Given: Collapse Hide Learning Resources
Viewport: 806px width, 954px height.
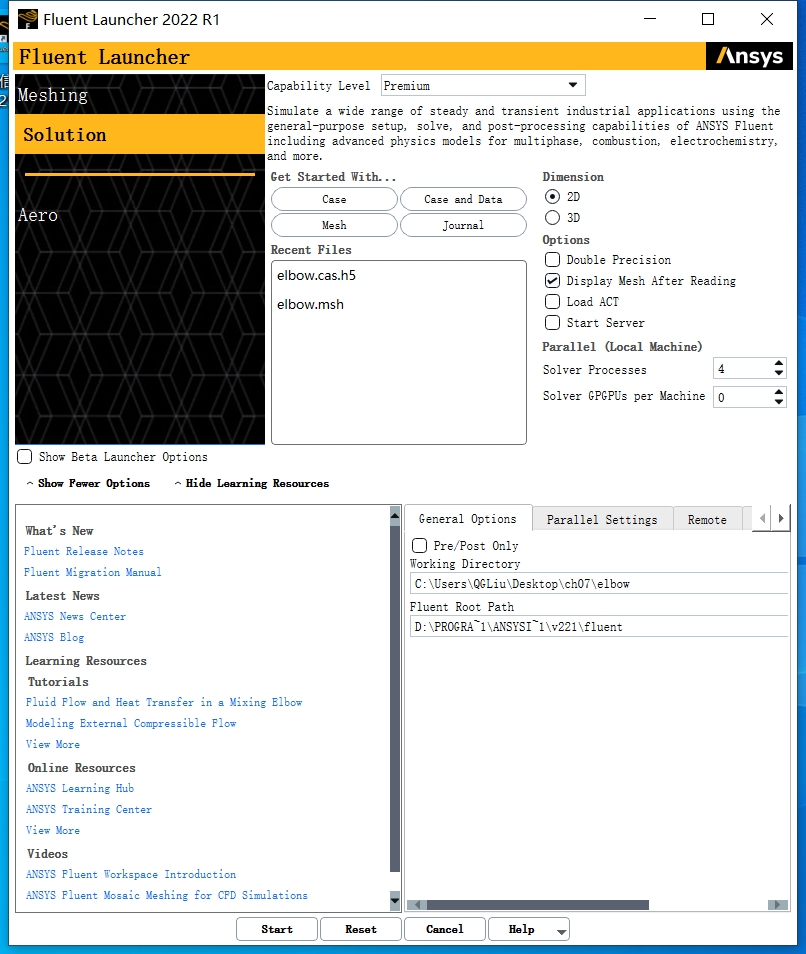Looking at the screenshot, I should (x=252, y=483).
